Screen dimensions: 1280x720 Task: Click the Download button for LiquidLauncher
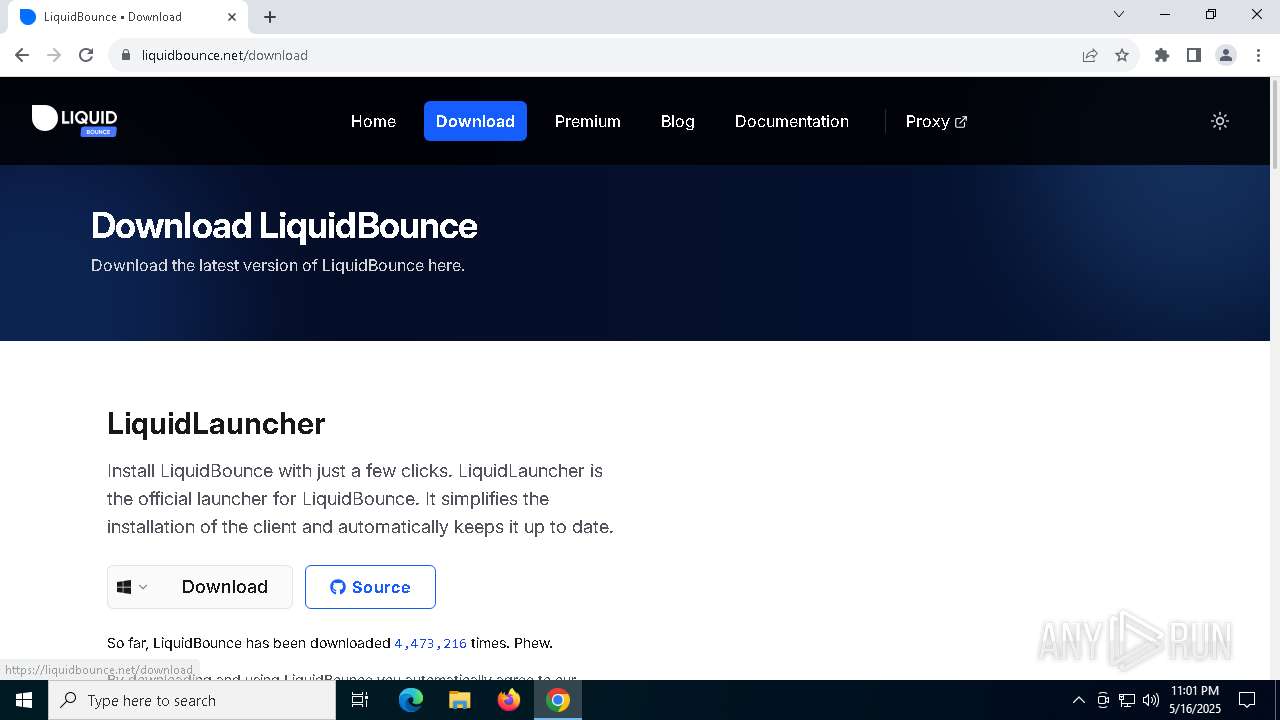click(225, 587)
